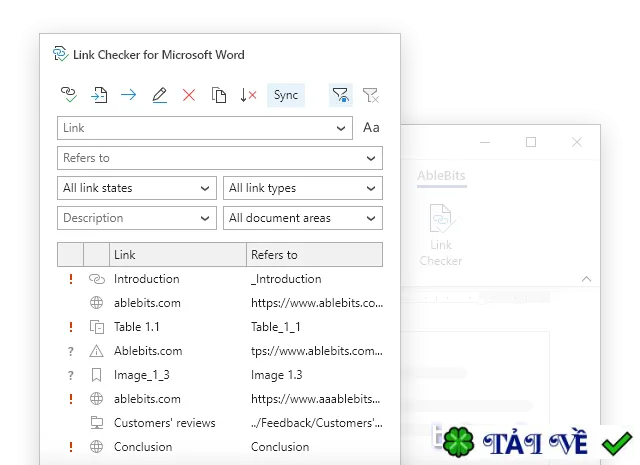Click the bookmark icon beside Image_1_3
This screenshot has height=465, width=640.
click(96, 375)
